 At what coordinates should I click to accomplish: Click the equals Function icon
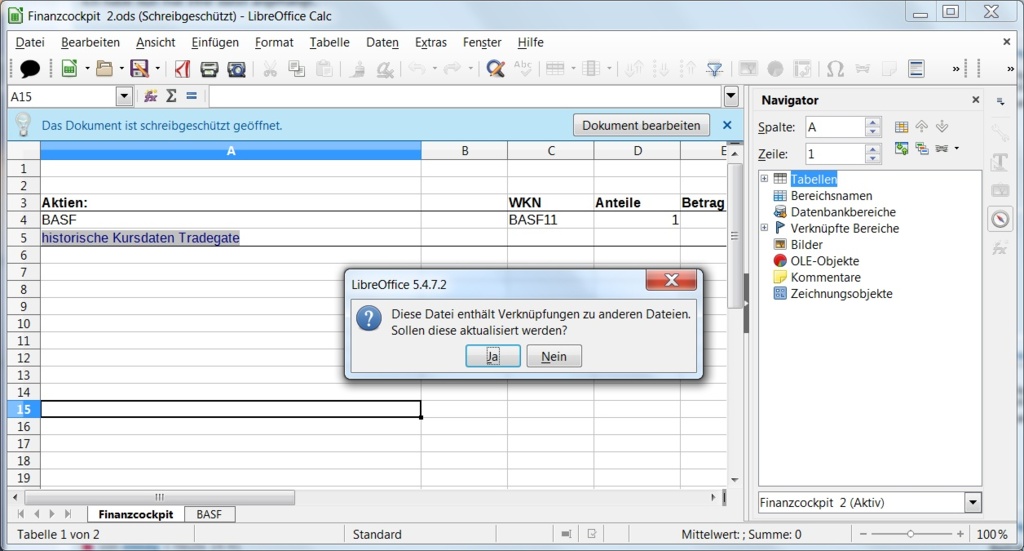click(191, 96)
